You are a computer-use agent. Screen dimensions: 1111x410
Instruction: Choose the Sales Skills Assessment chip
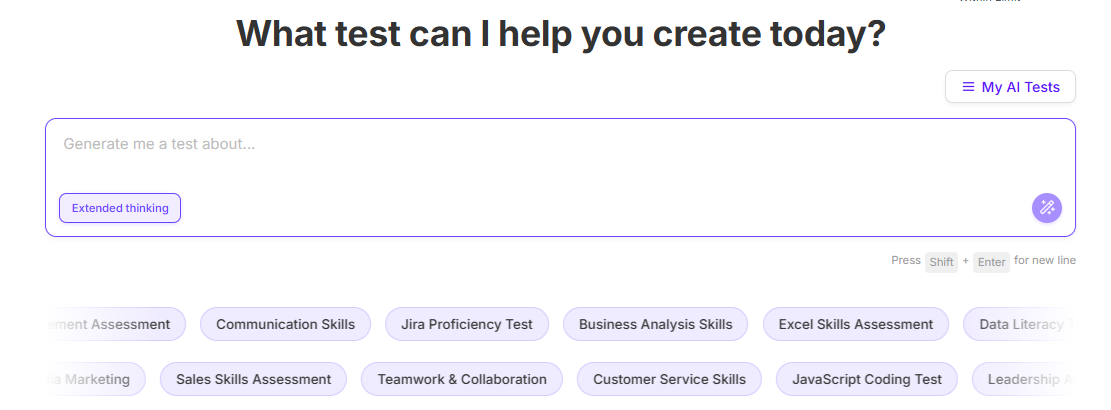click(x=253, y=379)
